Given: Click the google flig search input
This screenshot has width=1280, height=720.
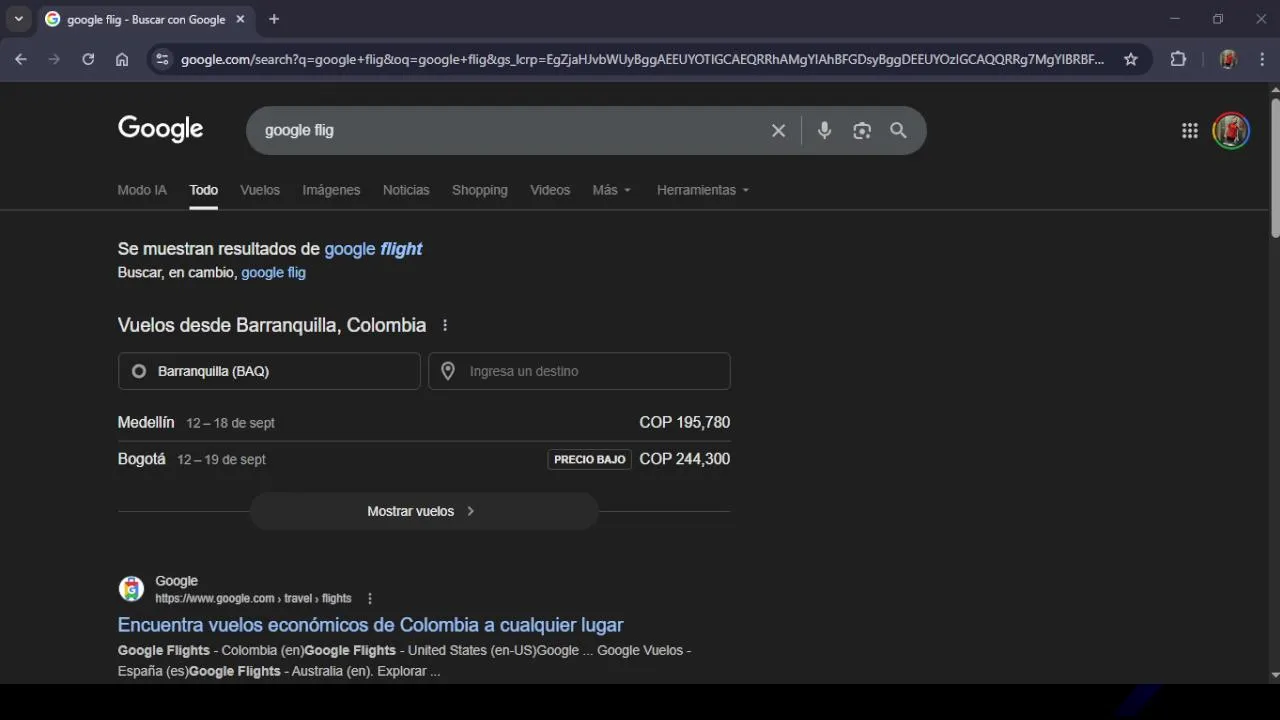Looking at the screenshot, I should (510, 130).
